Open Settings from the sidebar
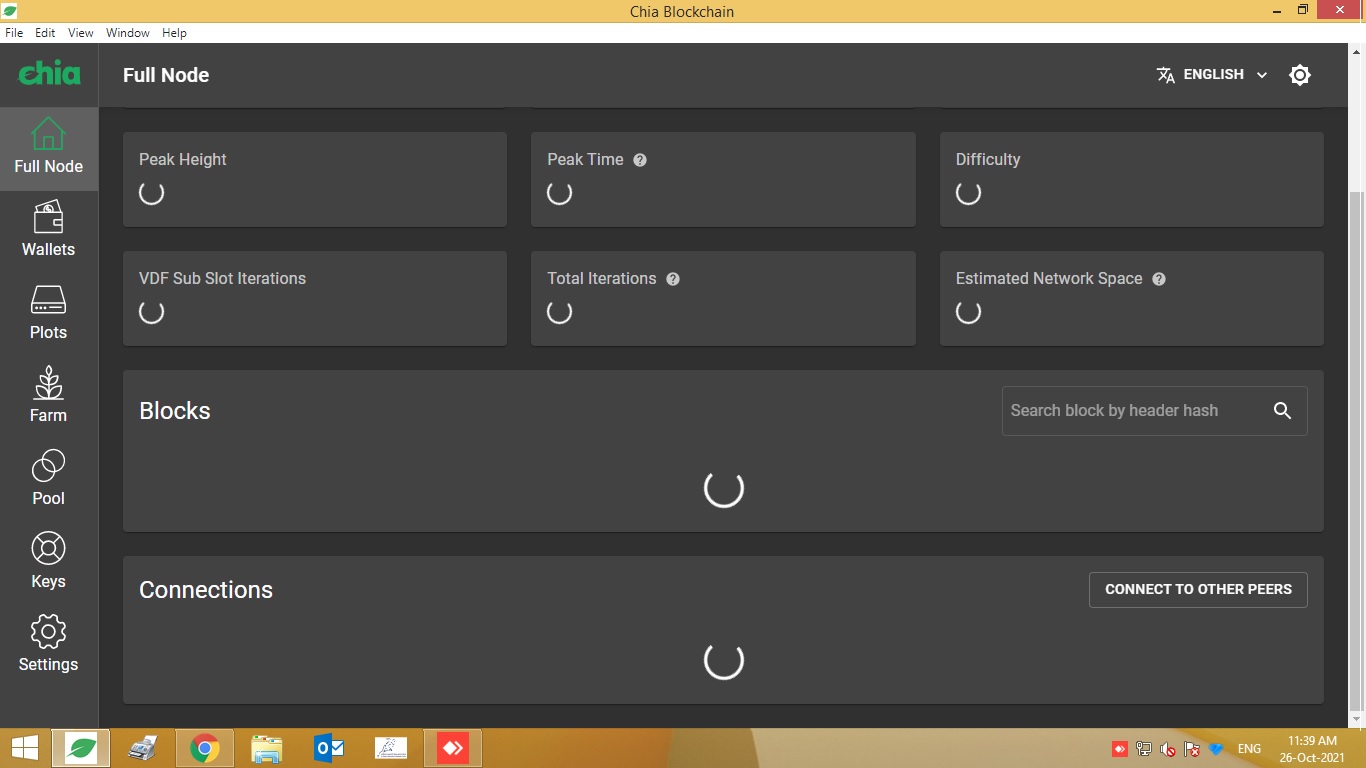This screenshot has height=768, width=1366. 48,646
